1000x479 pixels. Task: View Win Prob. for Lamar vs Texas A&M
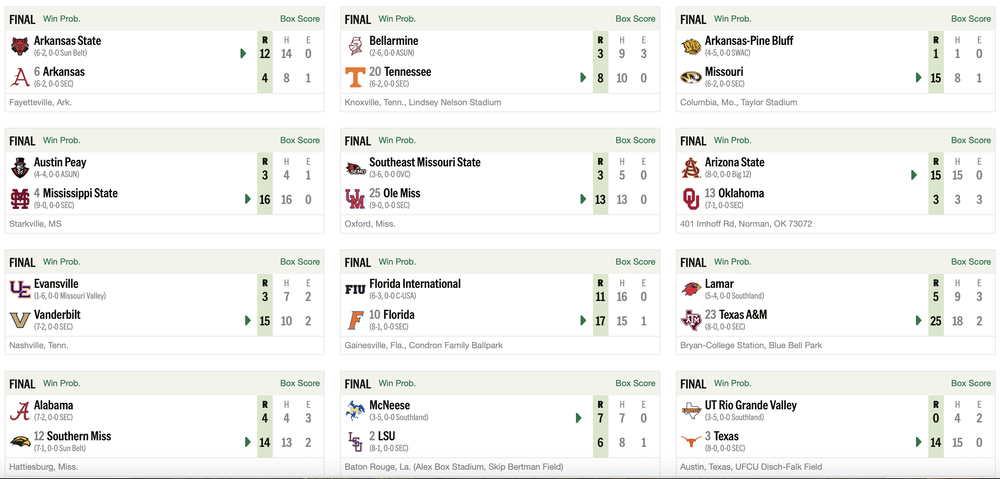tap(733, 262)
